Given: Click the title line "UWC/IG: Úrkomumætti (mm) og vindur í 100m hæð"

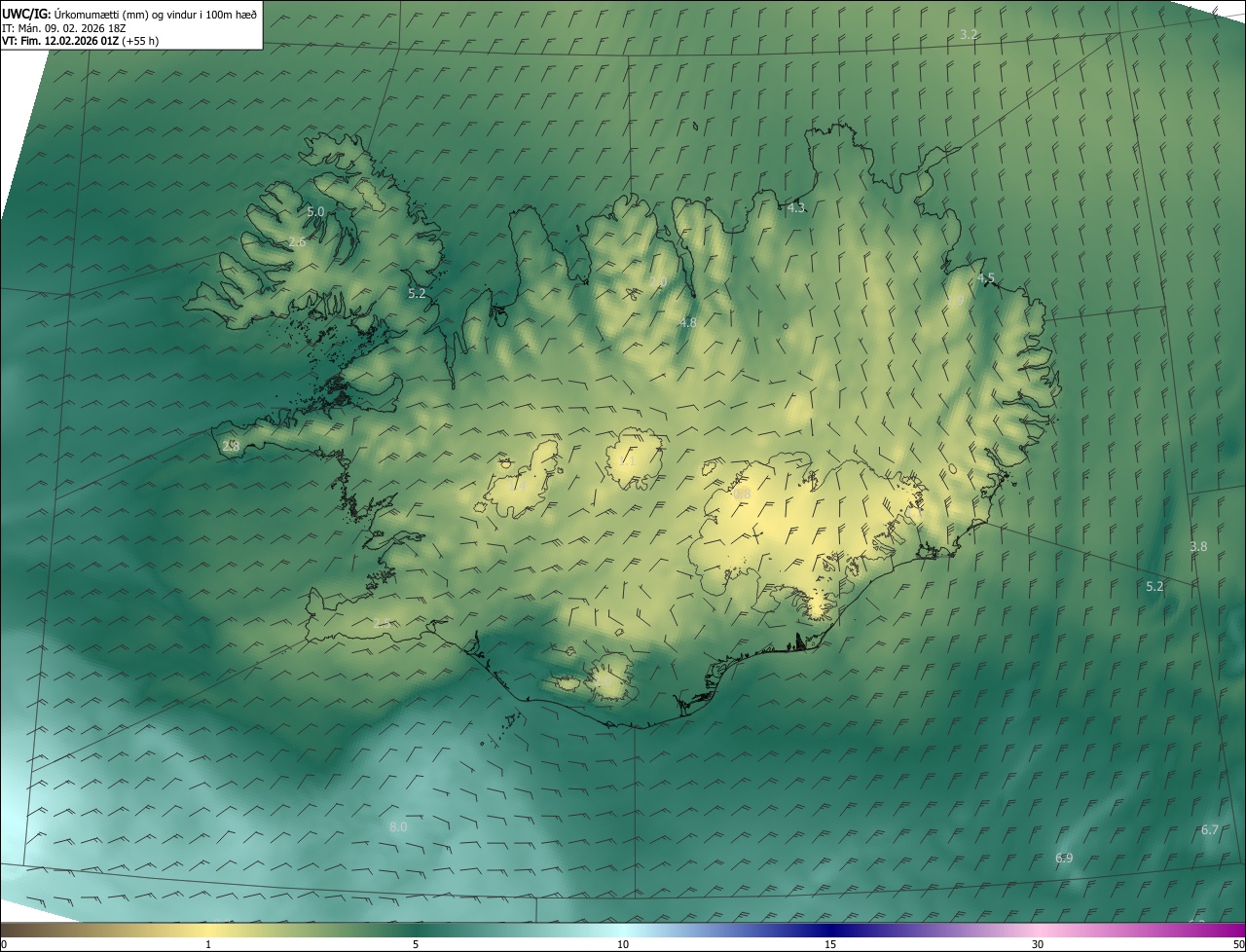Looking at the screenshot, I should [129, 14].
